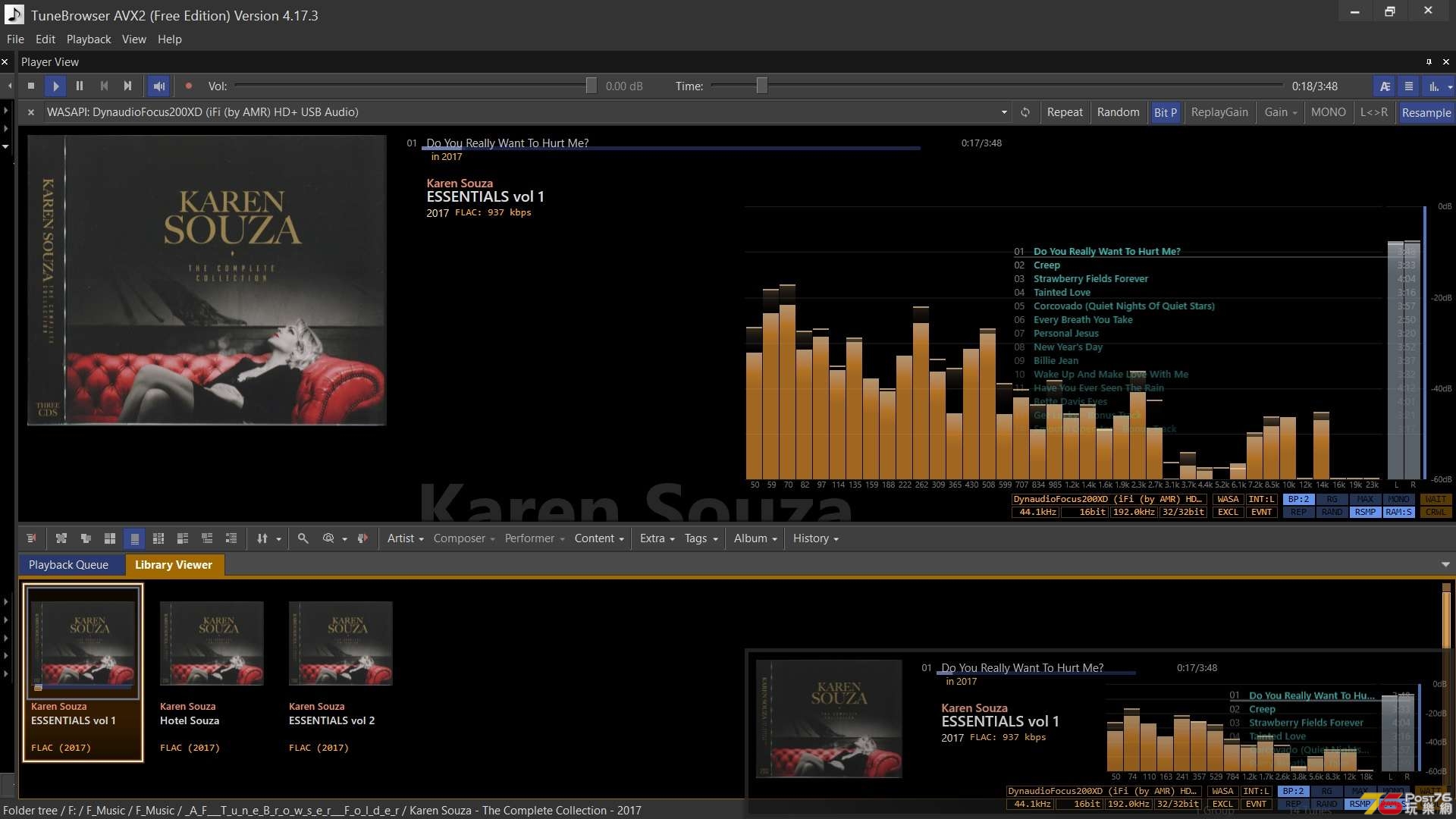Image resolution: width=1456 pixels, height=819 pixels.
Task: Click the Play button in the player toolbar
Action: tap(55, 86)
